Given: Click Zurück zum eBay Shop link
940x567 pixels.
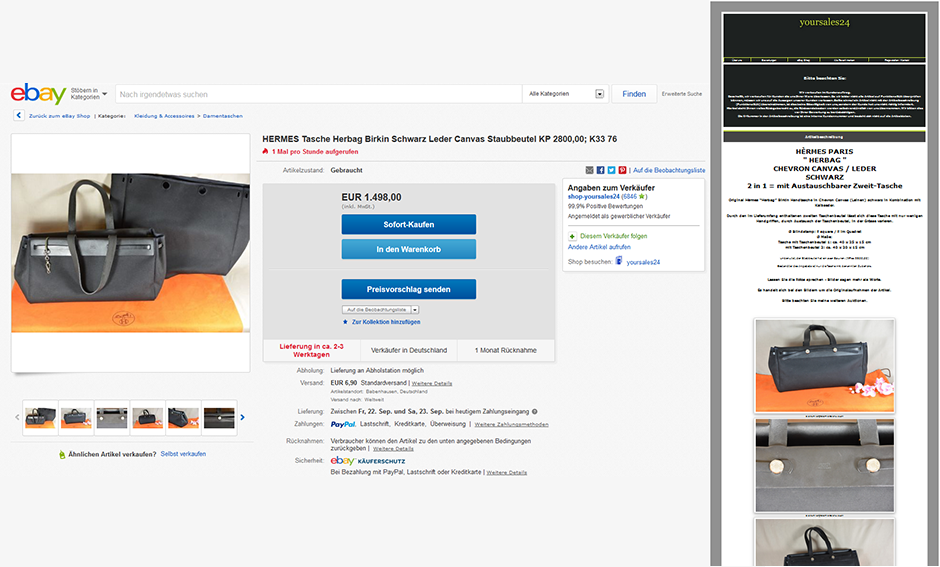Looking at the screenshot, I should pyautogui.click(x=59, y=116).
